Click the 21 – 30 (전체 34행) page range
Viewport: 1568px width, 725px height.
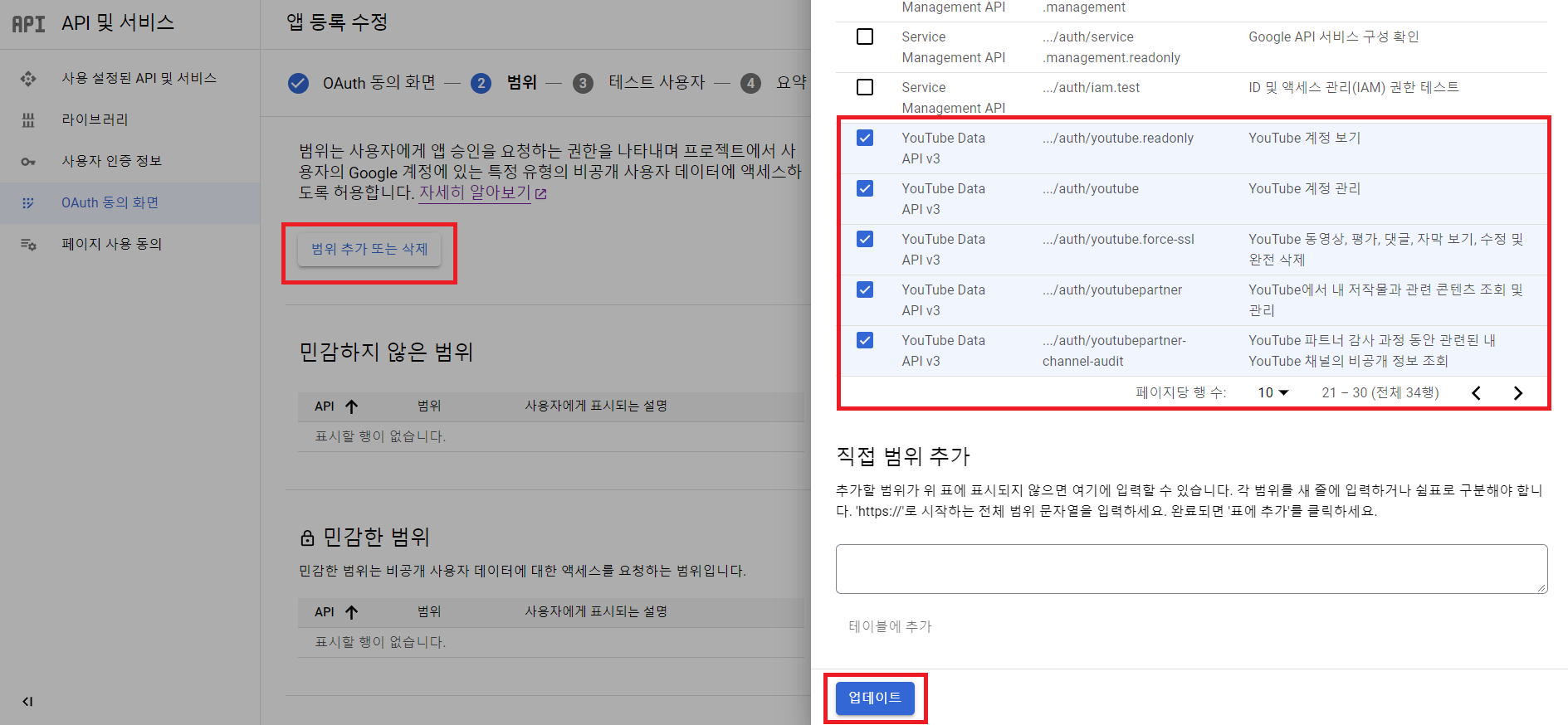point(1380,392)
